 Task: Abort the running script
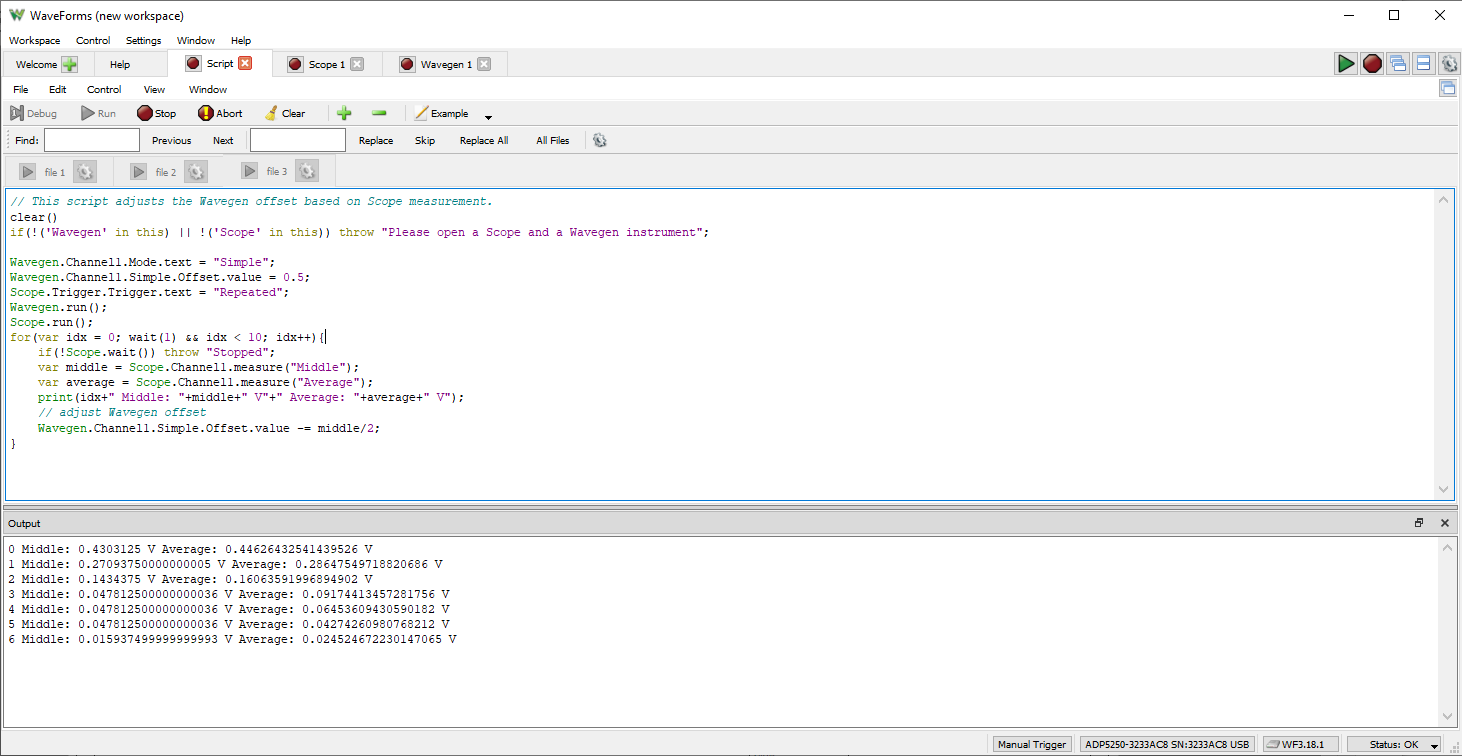tap(220, 113)
